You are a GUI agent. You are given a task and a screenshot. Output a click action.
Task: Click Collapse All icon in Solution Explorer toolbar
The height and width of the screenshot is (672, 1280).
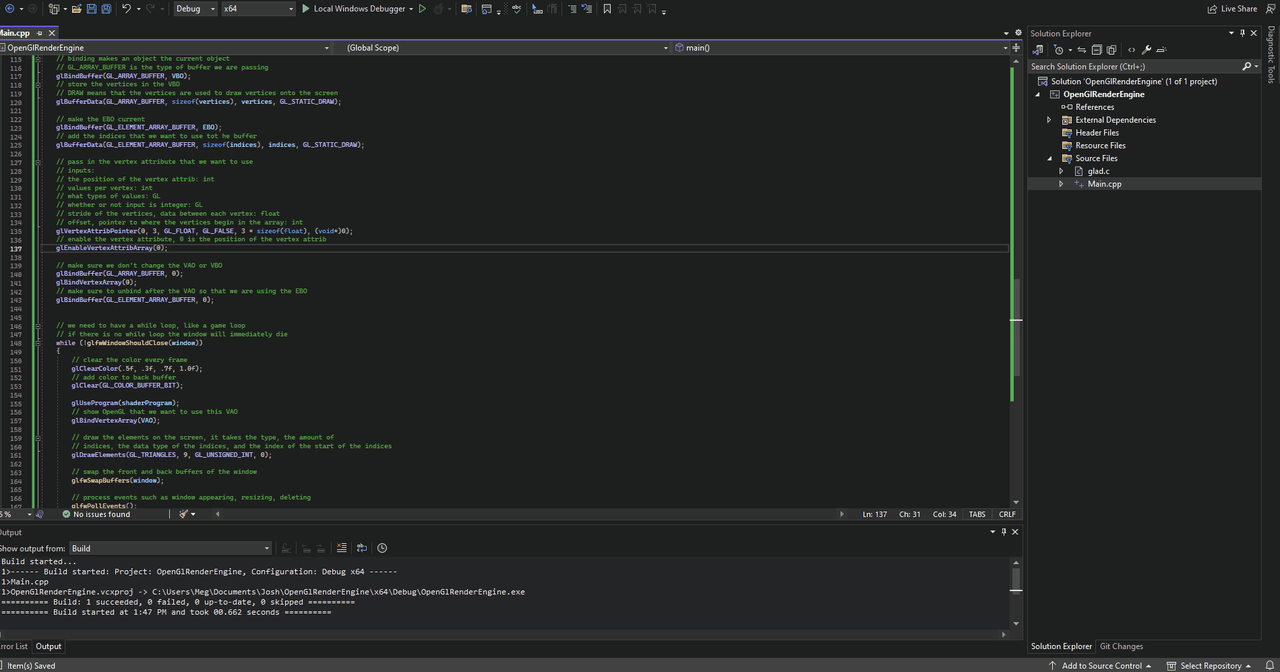pos(1097,50)
